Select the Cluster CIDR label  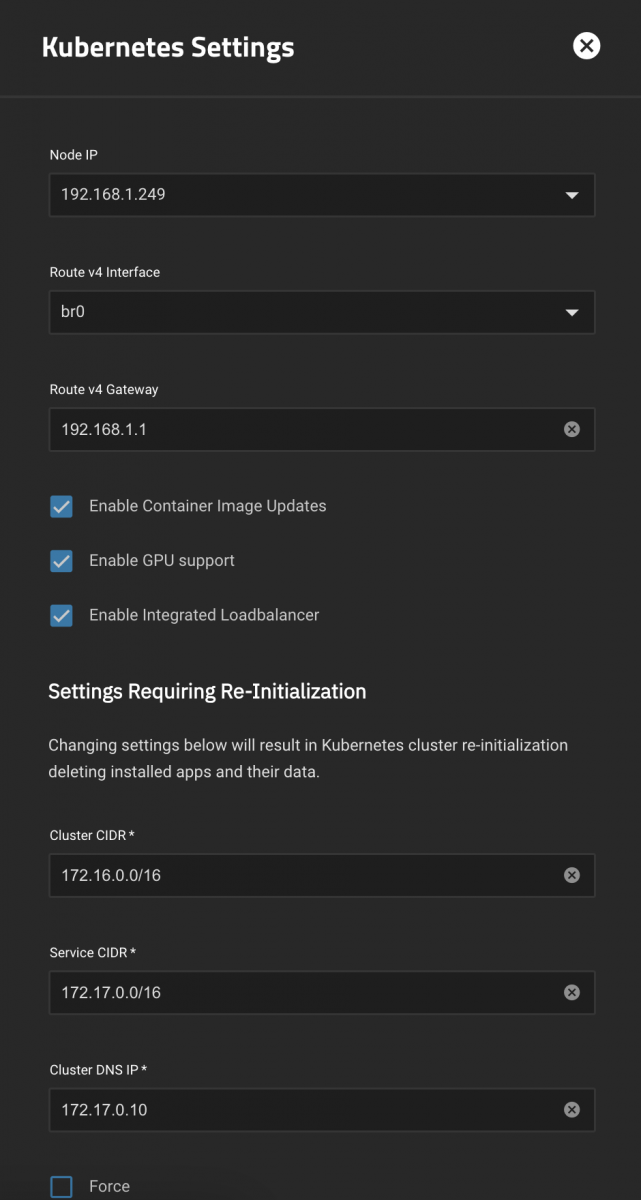[93, 835]
